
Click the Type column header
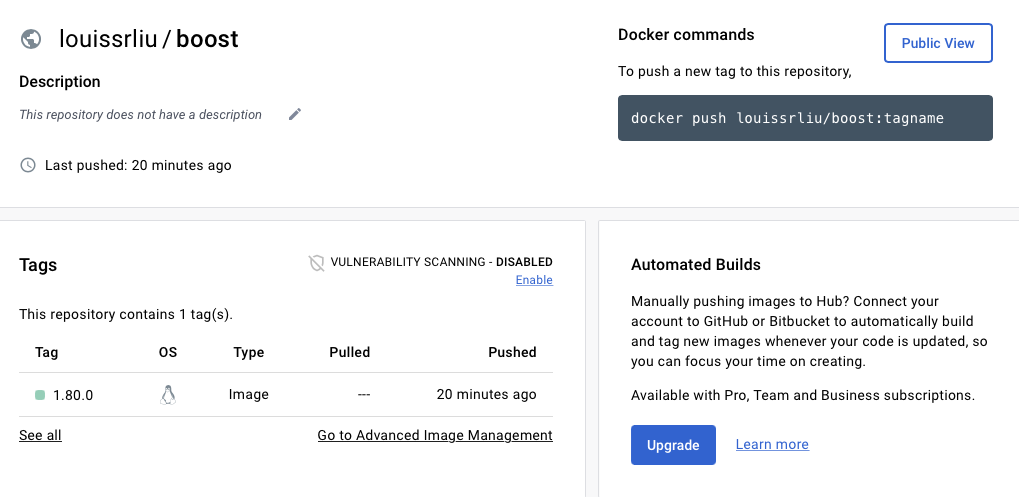249,352
